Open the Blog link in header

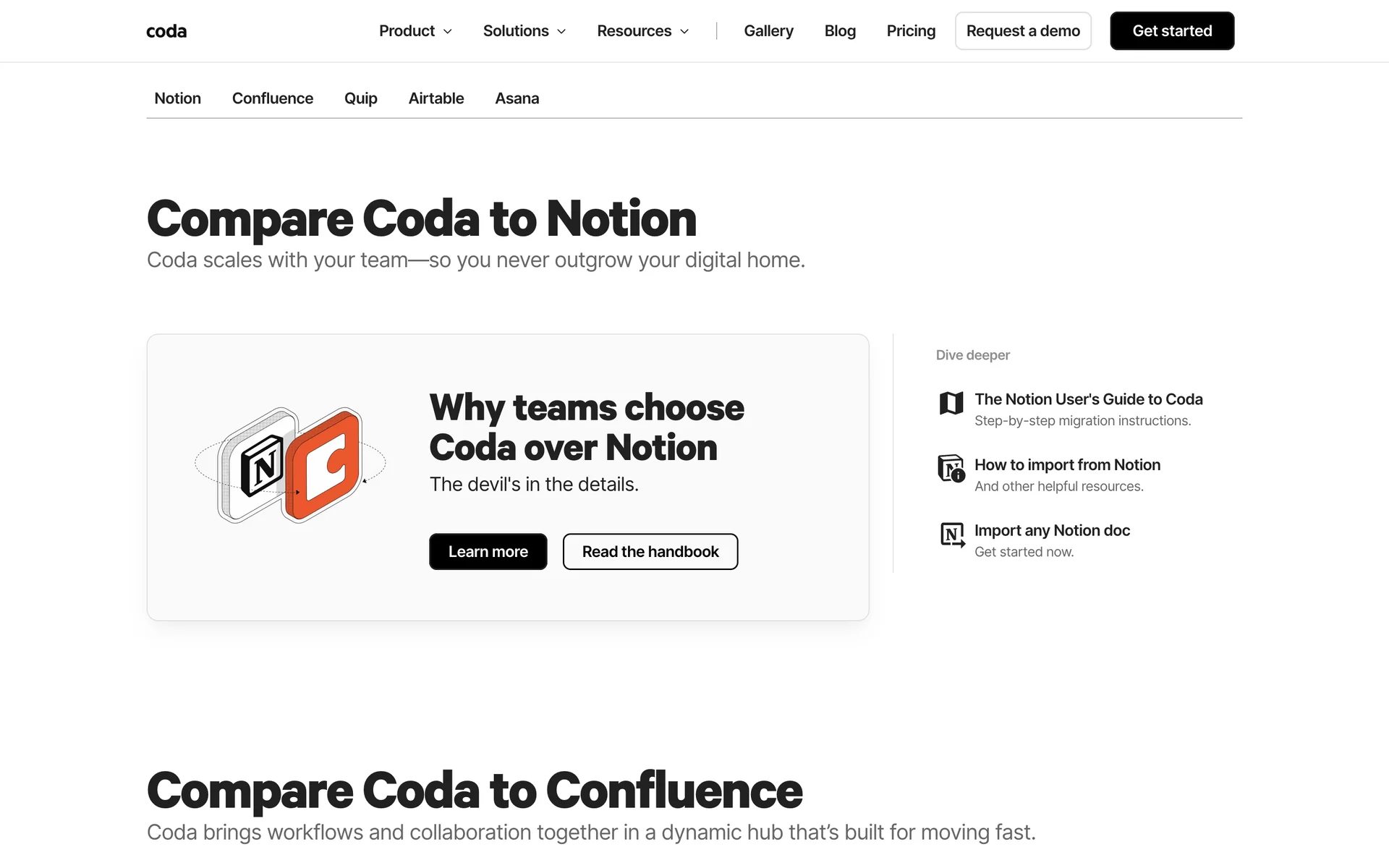[840, 31]
